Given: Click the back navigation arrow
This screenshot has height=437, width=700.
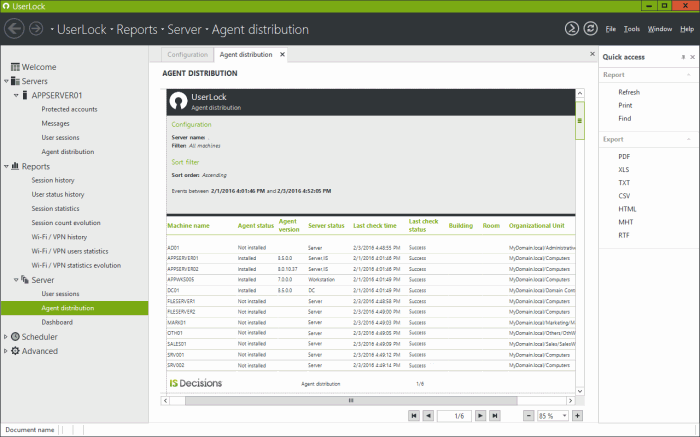Looking at the screenshot, I should pyautogui.click(x=14, y=29).
